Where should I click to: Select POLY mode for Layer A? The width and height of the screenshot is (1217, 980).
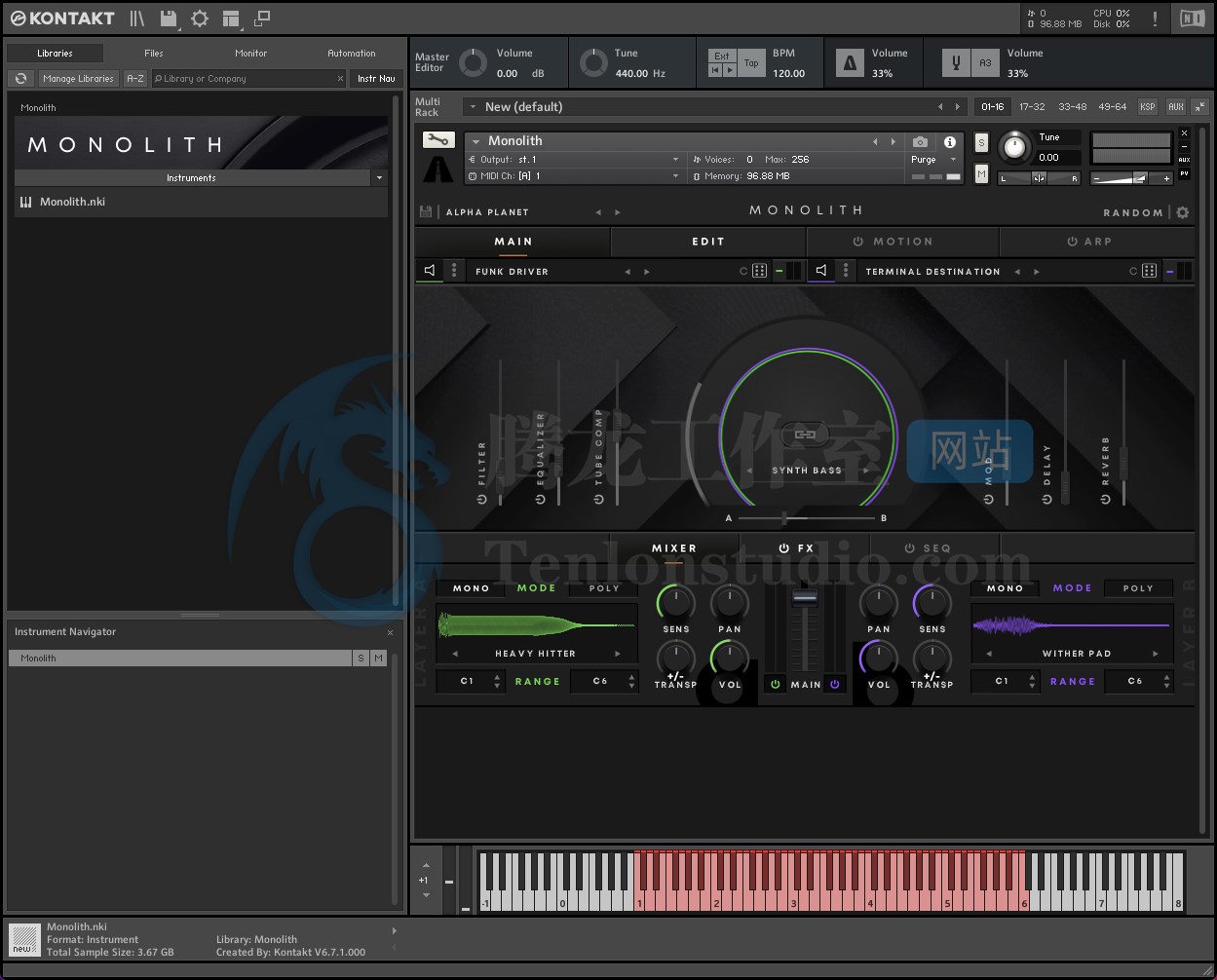(604, 588)
